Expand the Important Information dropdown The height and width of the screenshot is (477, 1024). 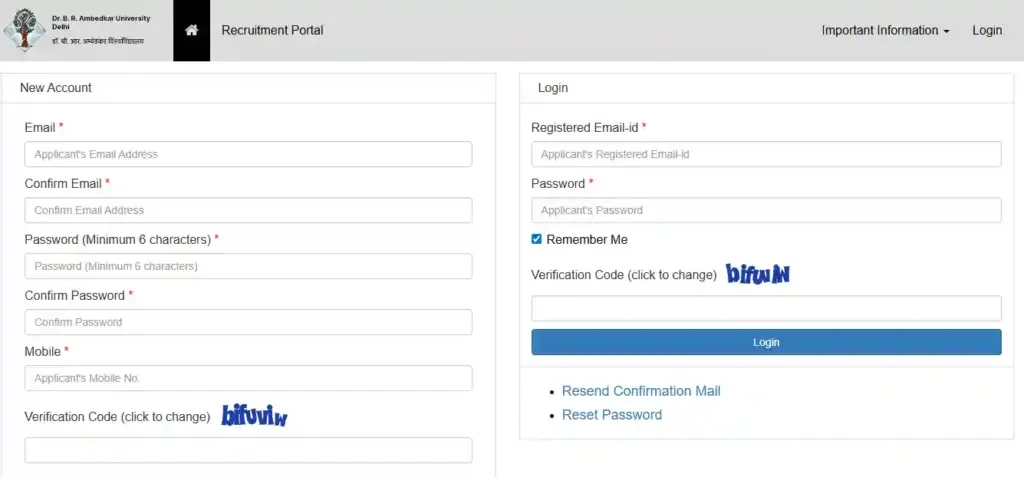tap(885, 30)
